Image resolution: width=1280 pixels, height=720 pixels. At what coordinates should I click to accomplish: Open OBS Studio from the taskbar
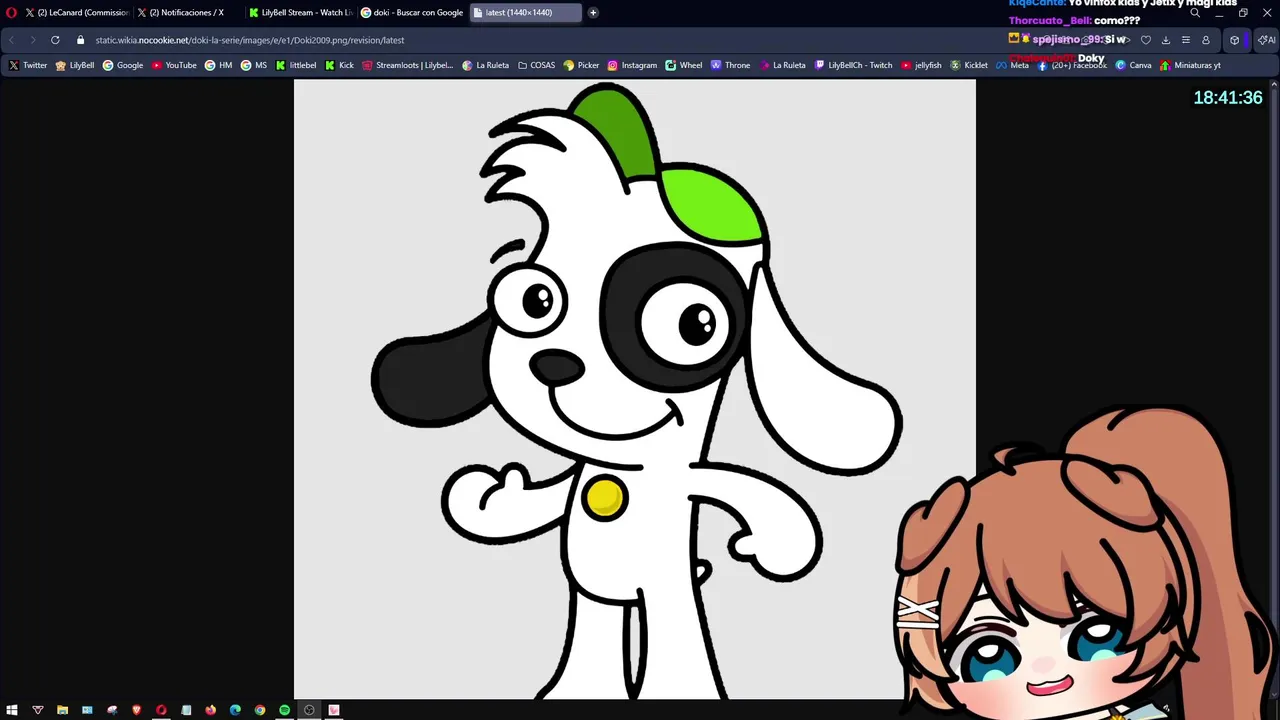pos(309,710)
